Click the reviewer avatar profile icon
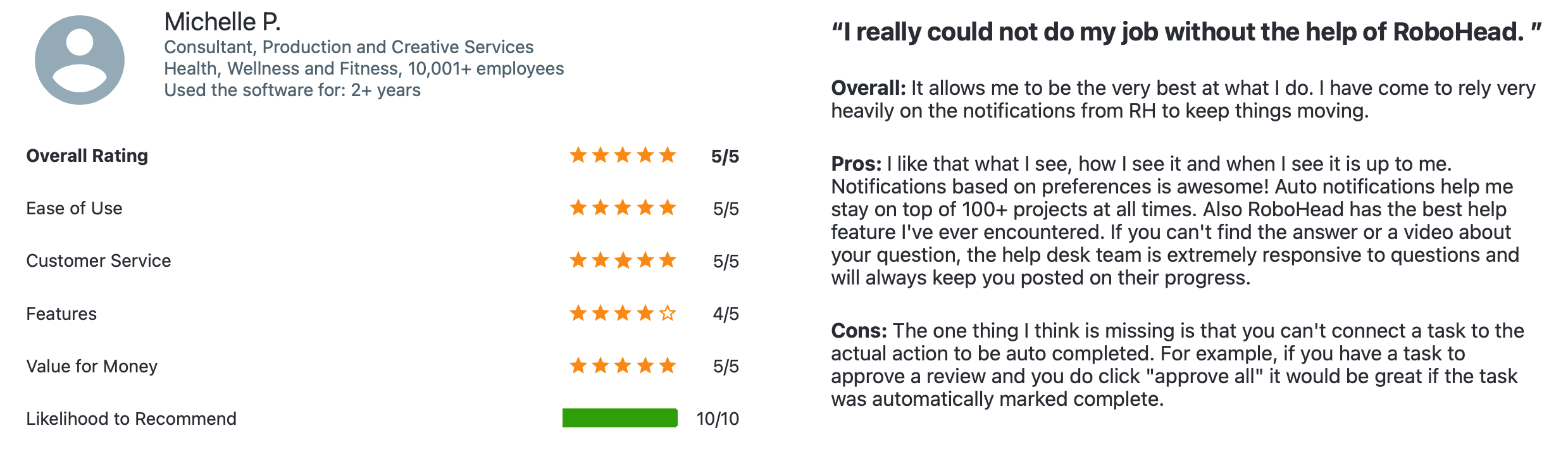Viewport: 1568px width, 459px height. click(x=80, y=61)
